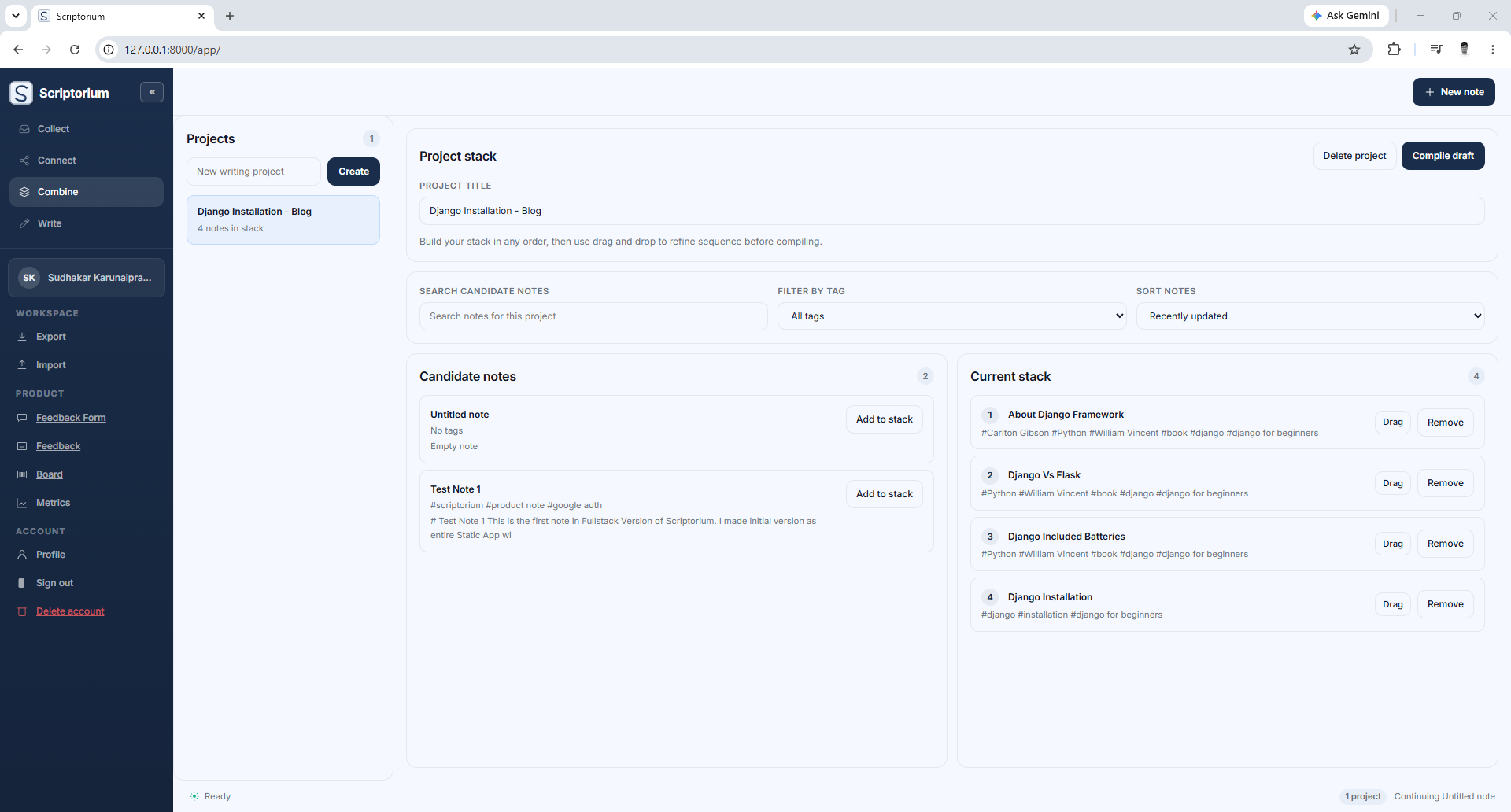Go back using the browser back arrow

pos(18,50)
